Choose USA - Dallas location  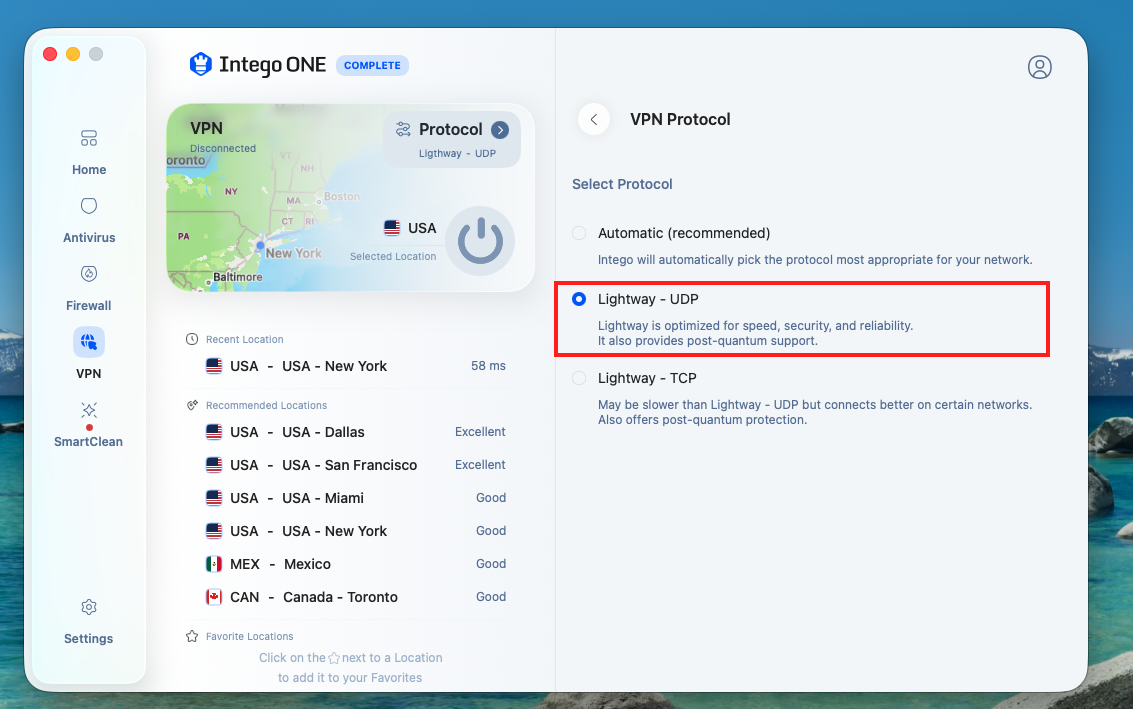356,432
